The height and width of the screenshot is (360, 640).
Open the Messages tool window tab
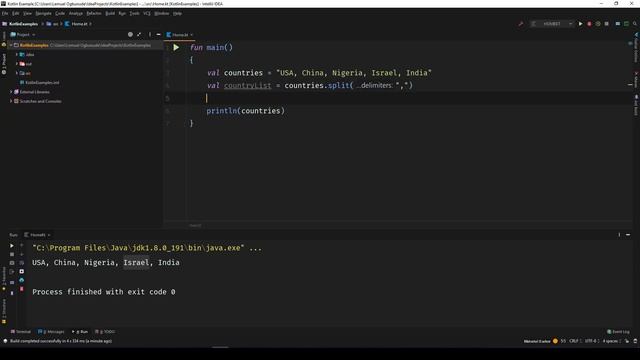tap(51, 332)
